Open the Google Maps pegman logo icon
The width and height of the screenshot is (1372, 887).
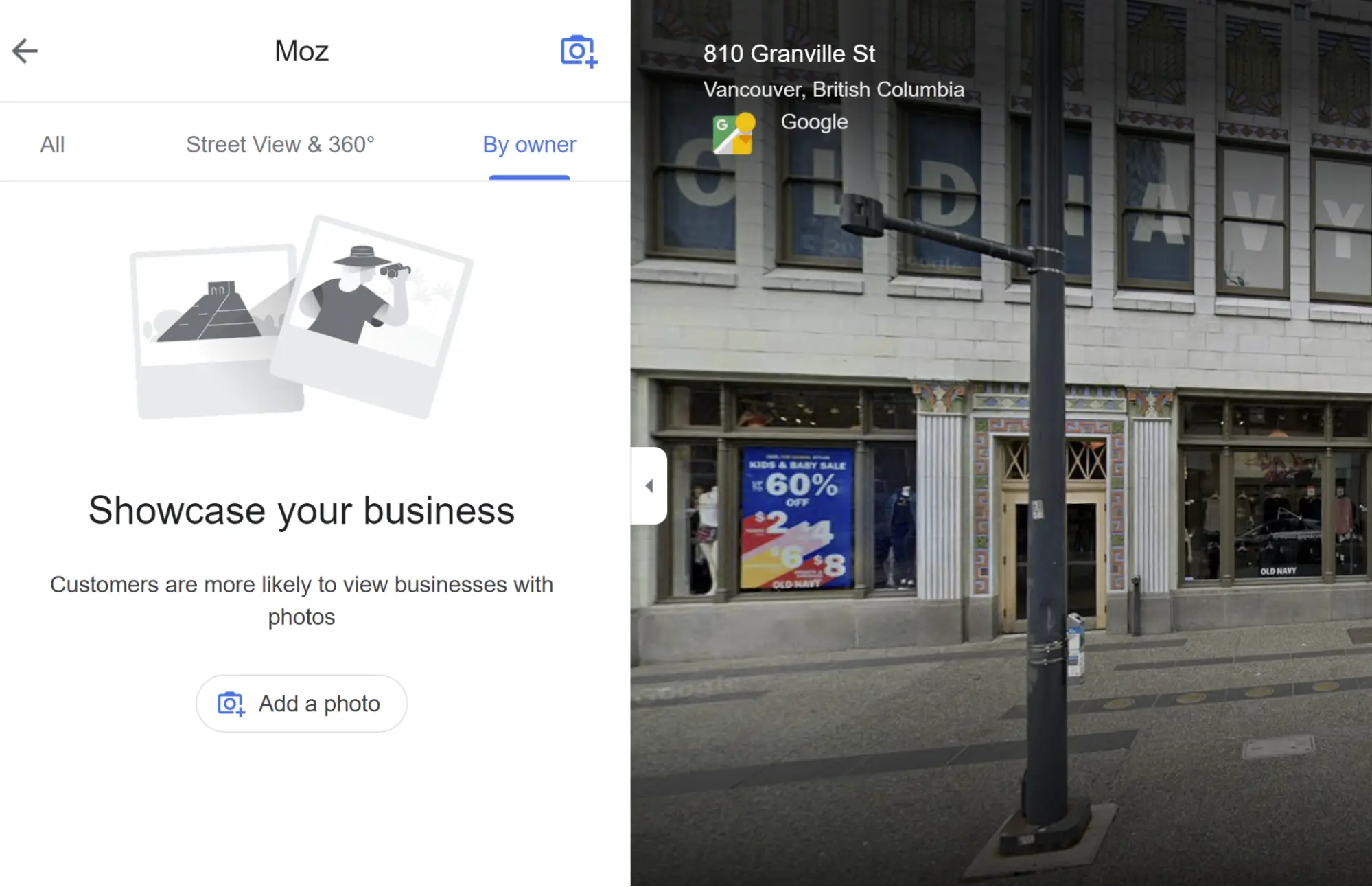click(x=734, y=134)
